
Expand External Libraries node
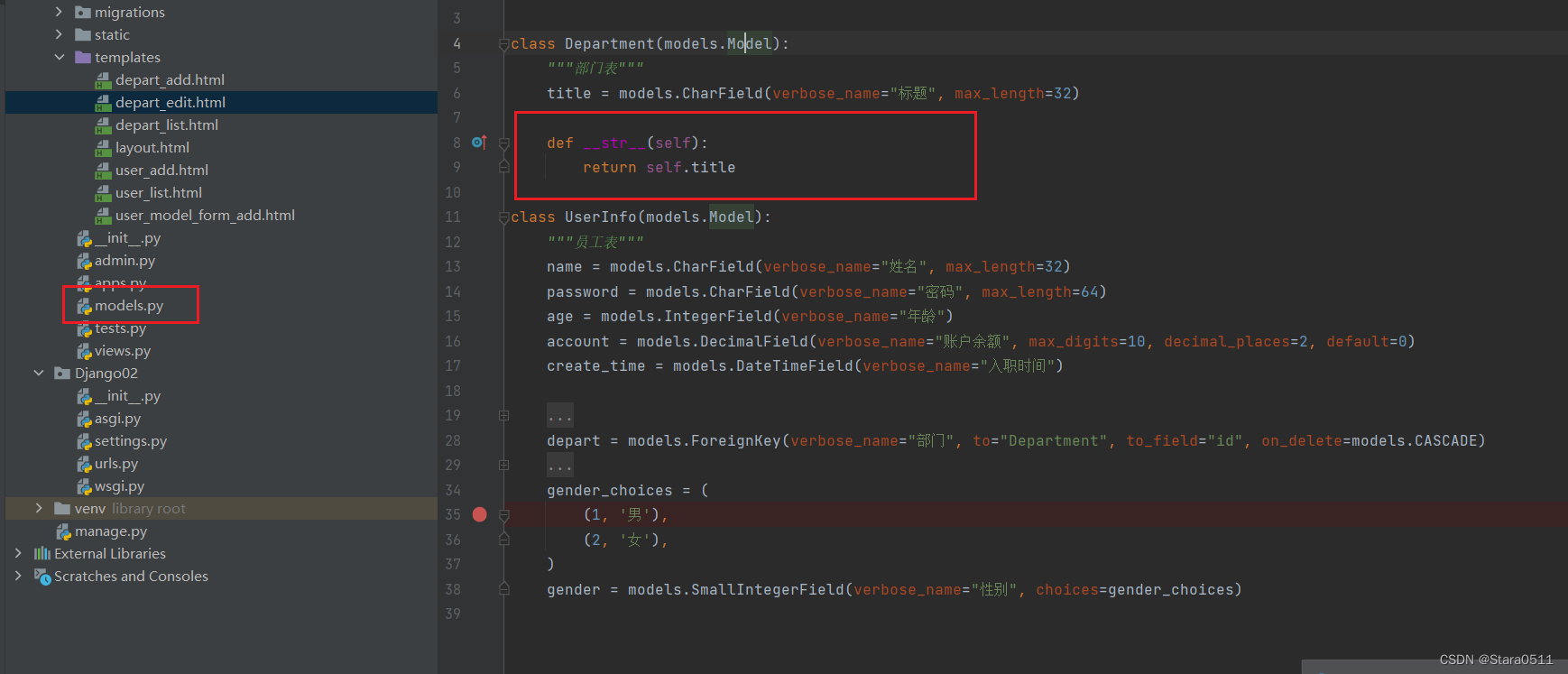[x=18, y=553]
